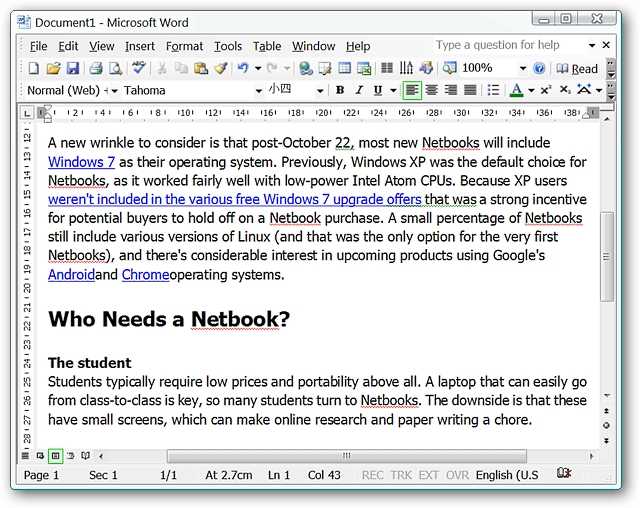This screenshot has height=508, width=640.
Task: Switch to Reading layout with Read button
Action: 577,69
